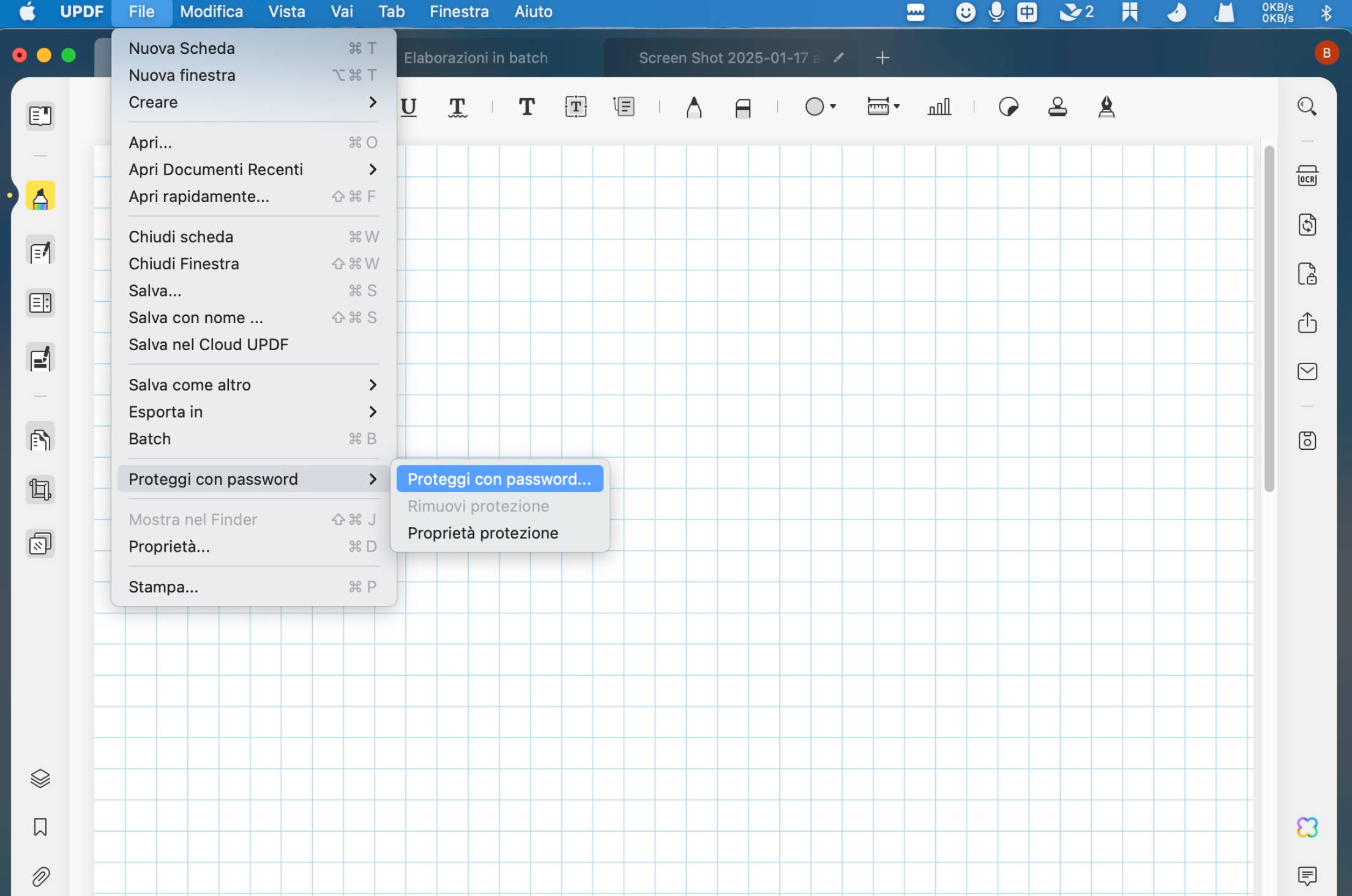Select Nuova Scheda menu item

coord(253,48)
